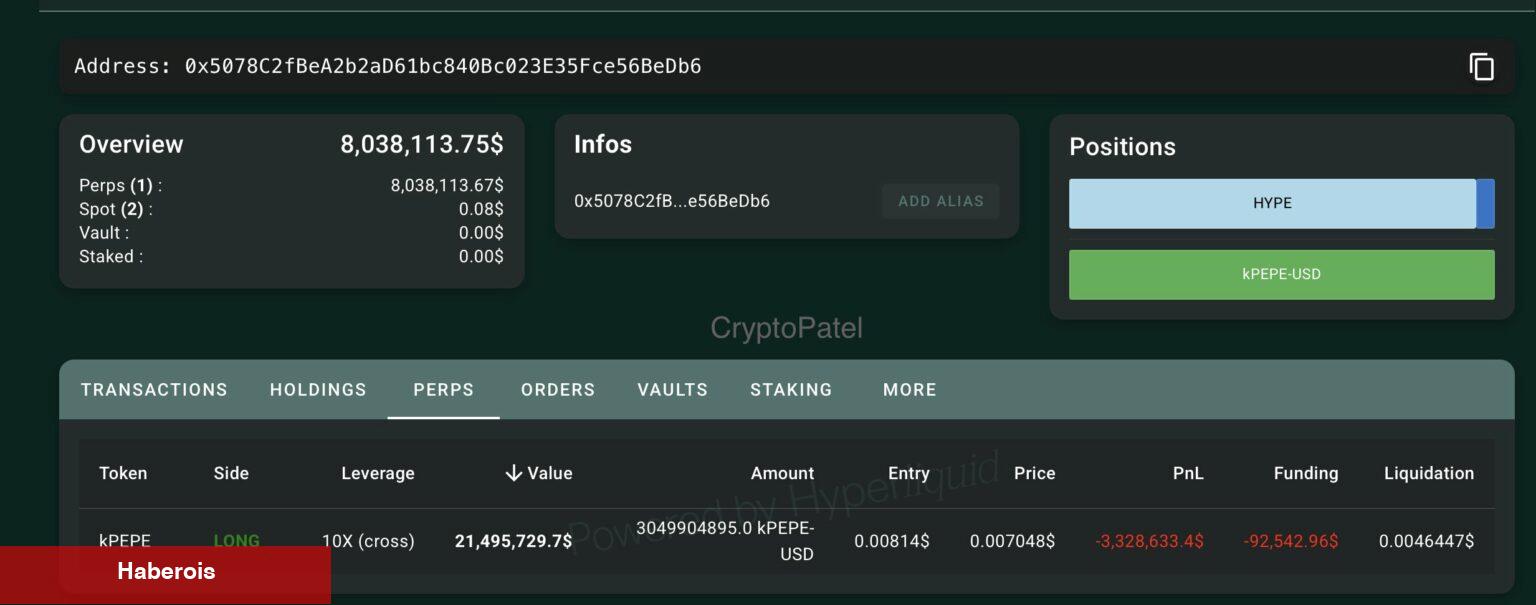Switch to the Holdings tab
Viewport: 1536px width, 605px height.
[318, 390]
